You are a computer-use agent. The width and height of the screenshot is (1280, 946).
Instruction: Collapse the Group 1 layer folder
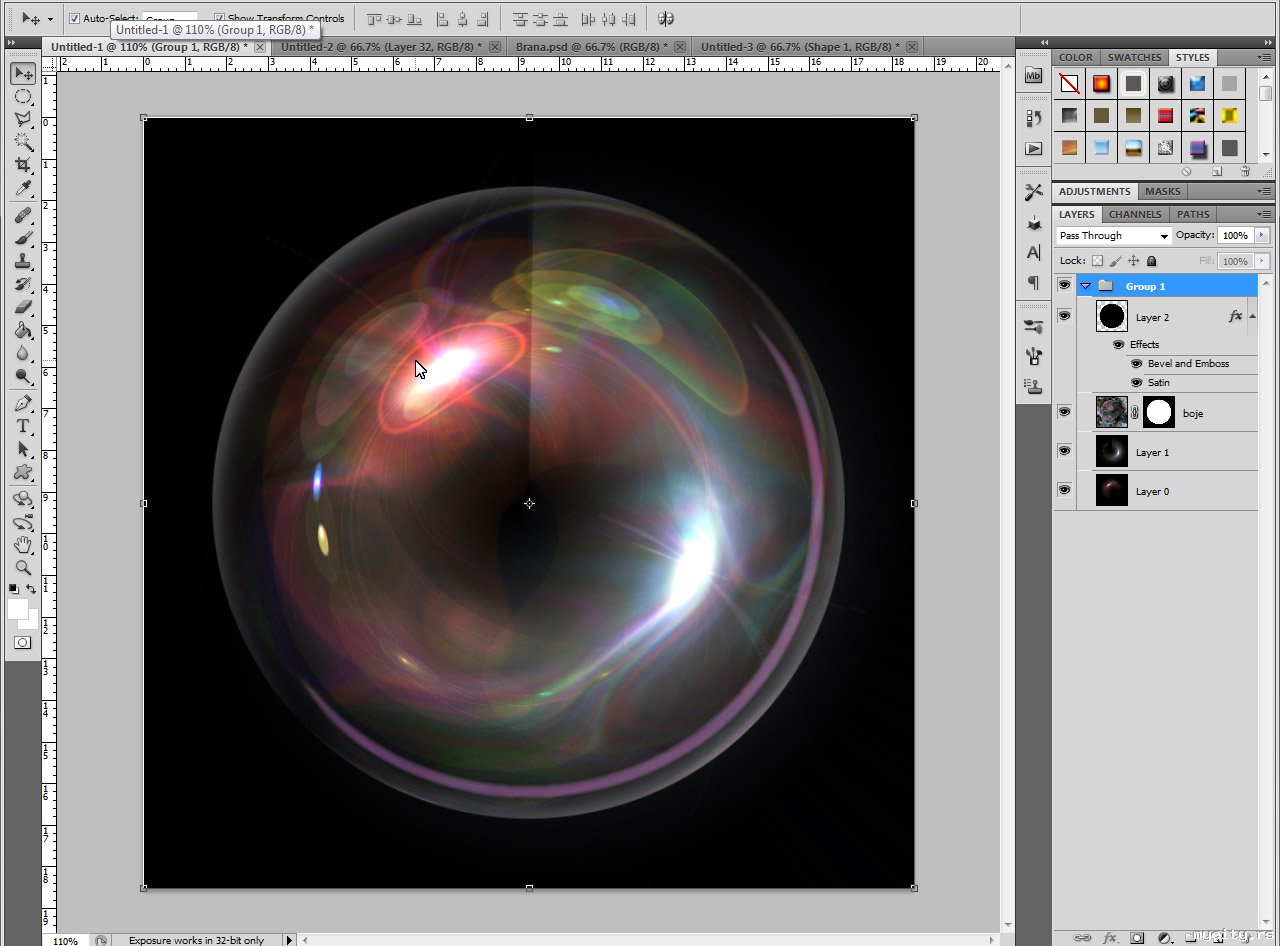tap(1085, 287)
